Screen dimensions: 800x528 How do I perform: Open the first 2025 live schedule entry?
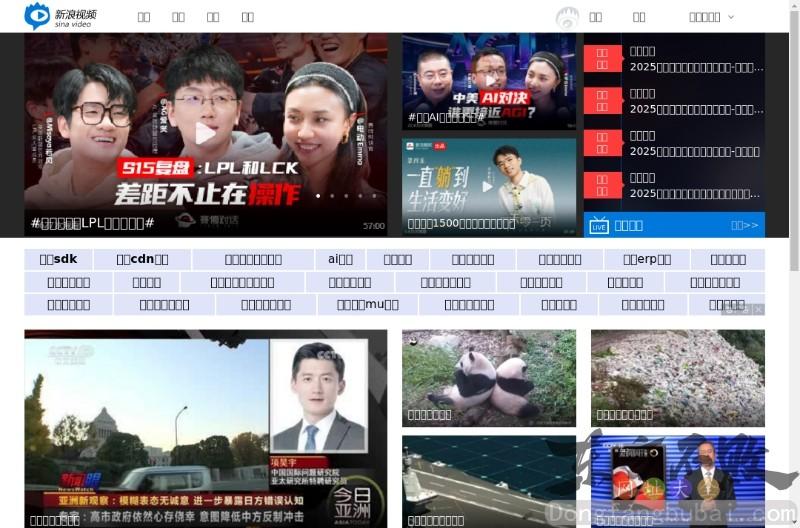click(x=696, y=67)
